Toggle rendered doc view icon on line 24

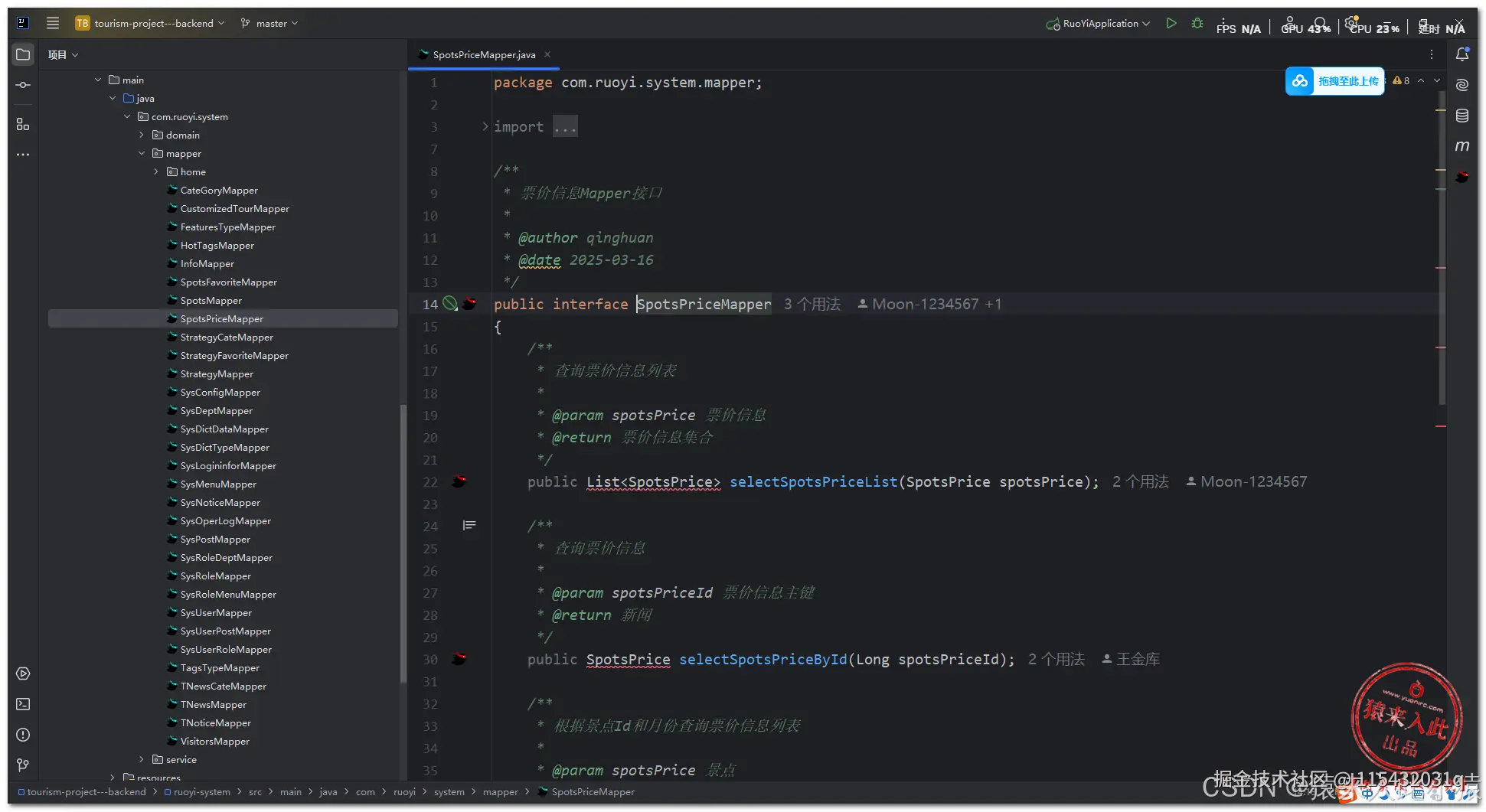(x=469, y=525)
